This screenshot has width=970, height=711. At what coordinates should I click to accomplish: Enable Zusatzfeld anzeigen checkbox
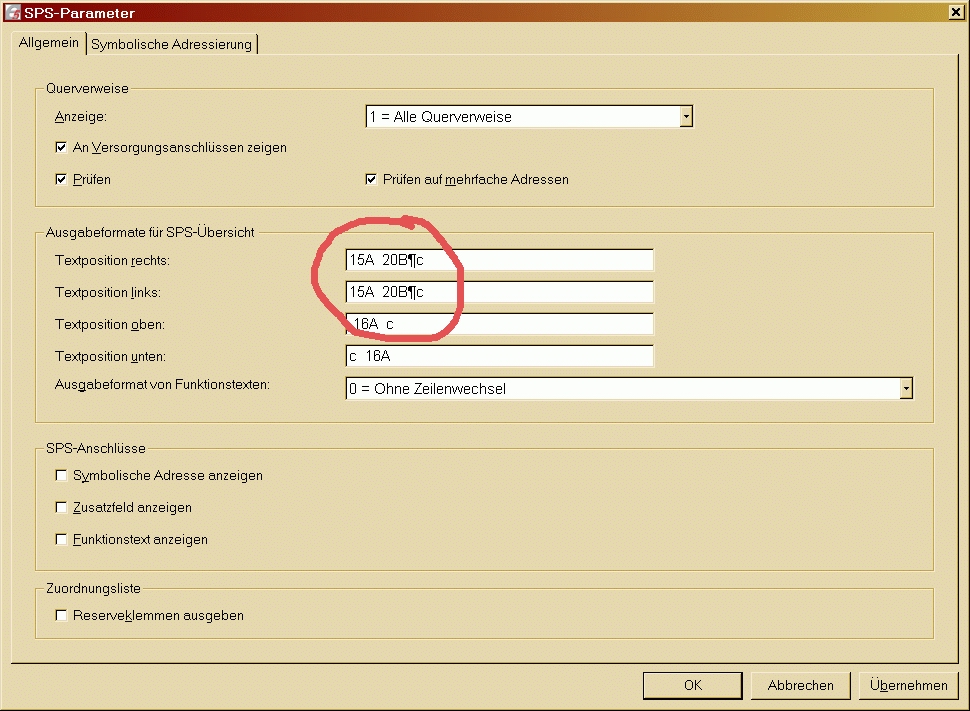pyautogui.click(x=61, y=507)
